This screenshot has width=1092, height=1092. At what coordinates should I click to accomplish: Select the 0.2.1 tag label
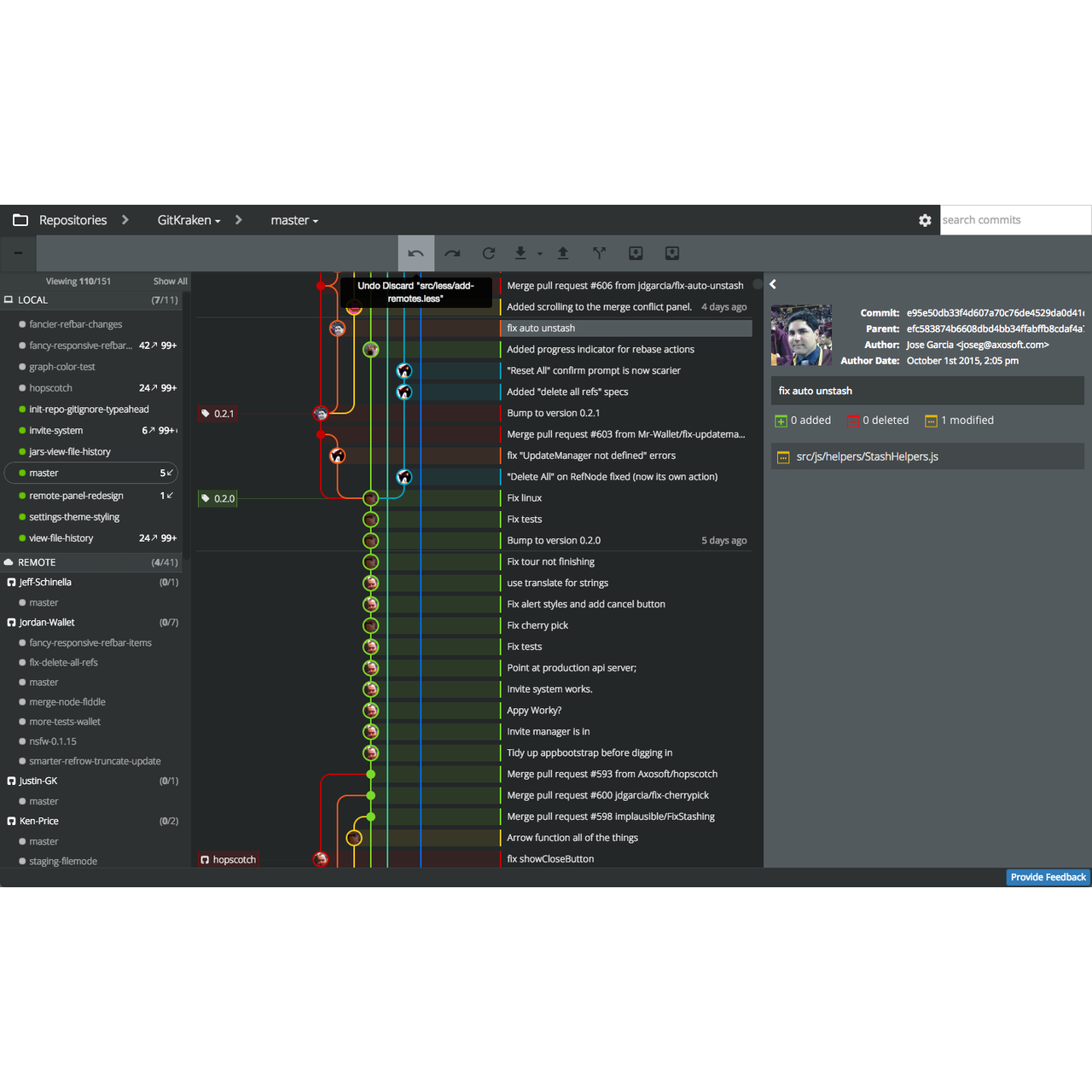(218, 413)
